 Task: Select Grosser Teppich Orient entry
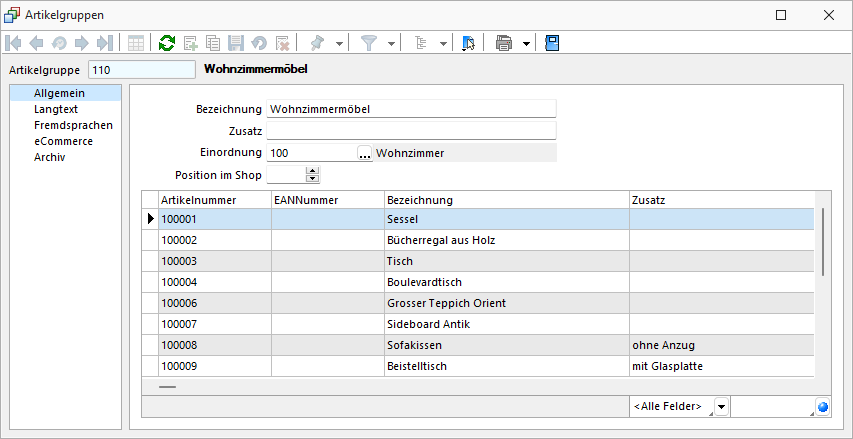pos(478,303)
